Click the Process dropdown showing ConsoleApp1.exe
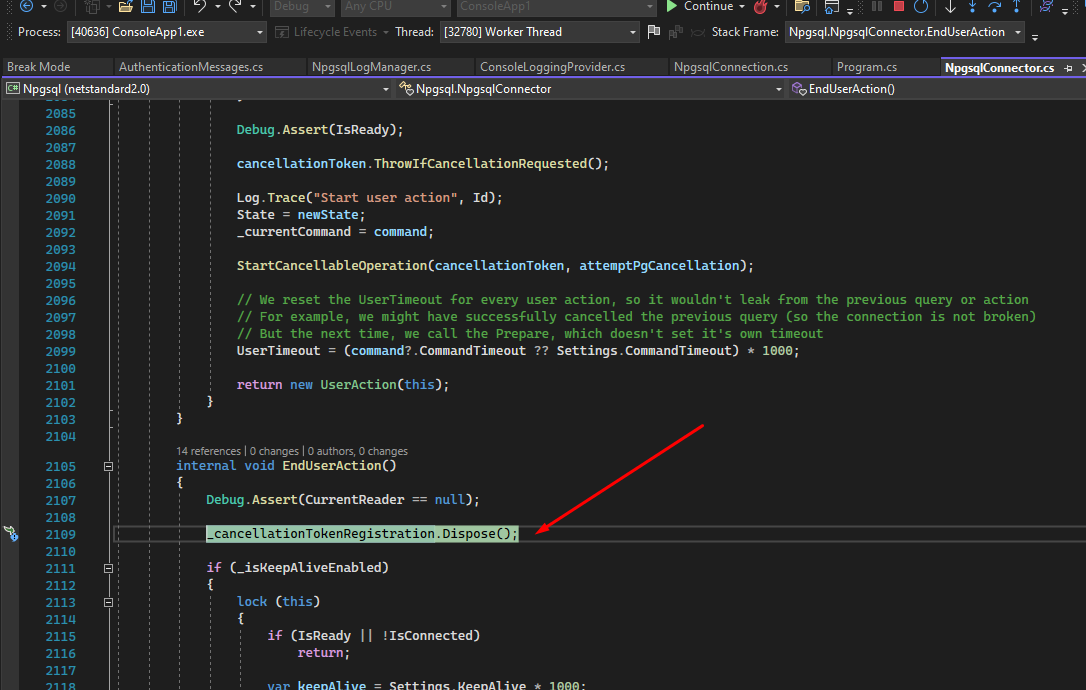1086x690 pixels. pos(166,31)
